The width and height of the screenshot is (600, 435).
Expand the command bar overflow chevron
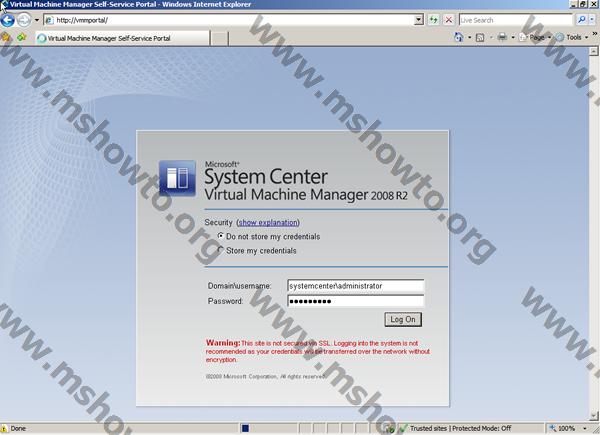coord(595,34)
